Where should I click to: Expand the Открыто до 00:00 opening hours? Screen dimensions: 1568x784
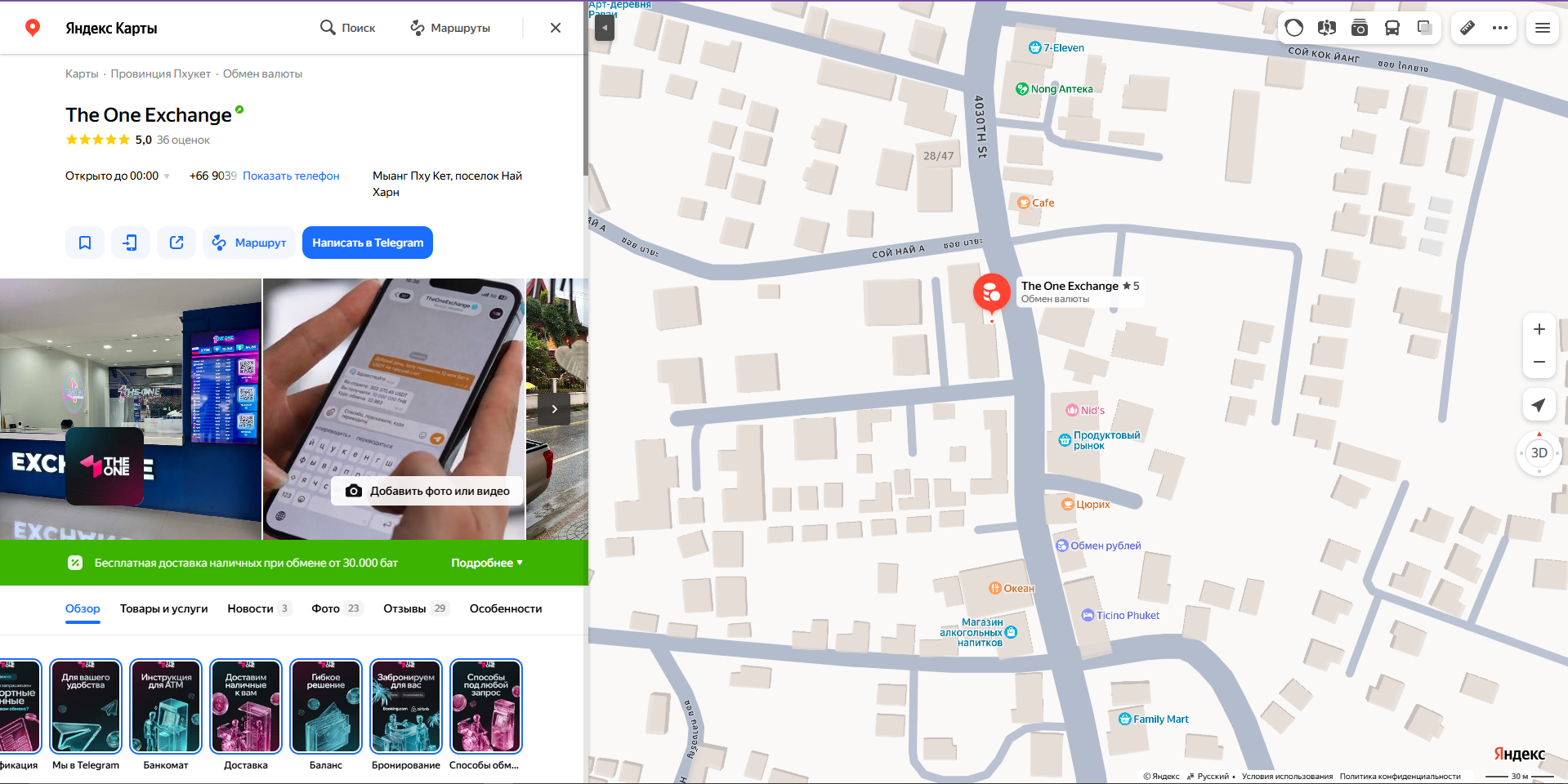118,176
